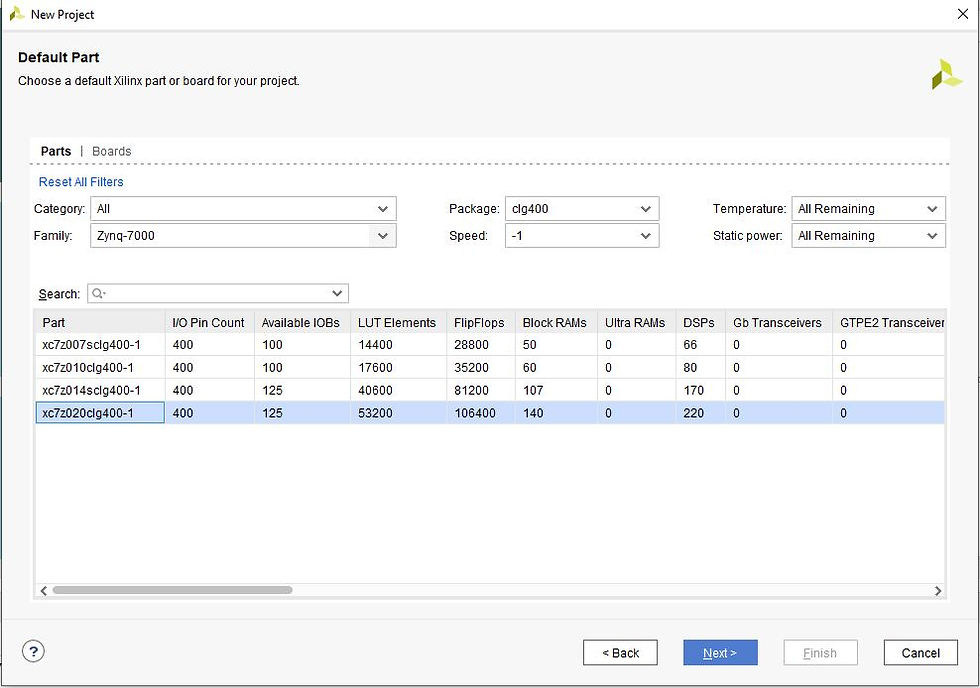Image resolution: width=980 pixels, height=688 pixels.
Task: Select part xc7z007sclg400-1
Action: [91, 344]
